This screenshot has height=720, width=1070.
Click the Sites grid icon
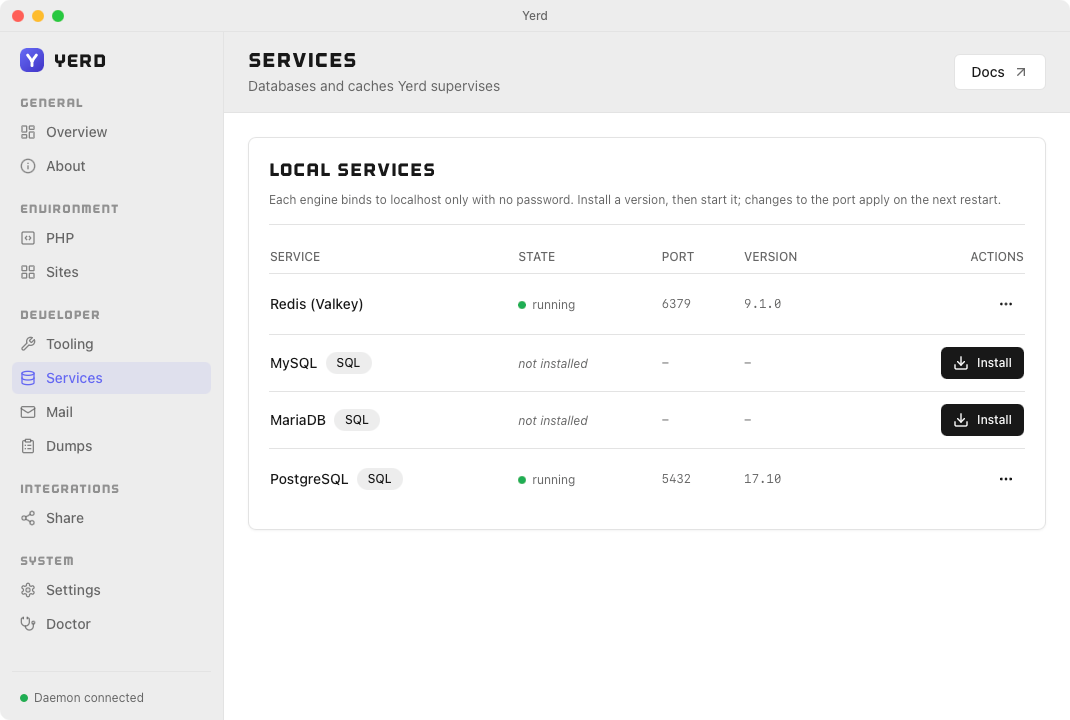click(28, 272)
